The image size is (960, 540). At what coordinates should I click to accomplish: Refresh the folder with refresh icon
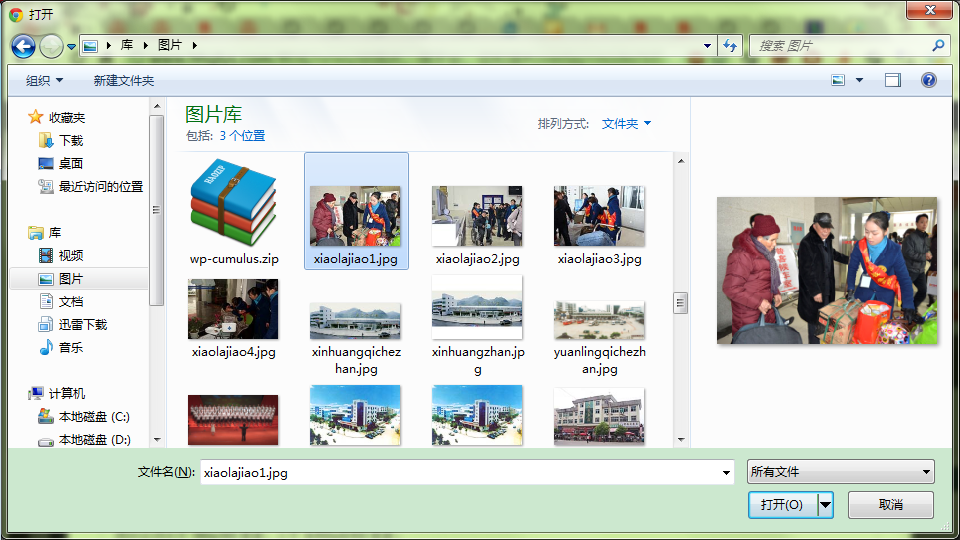(730, 46)
